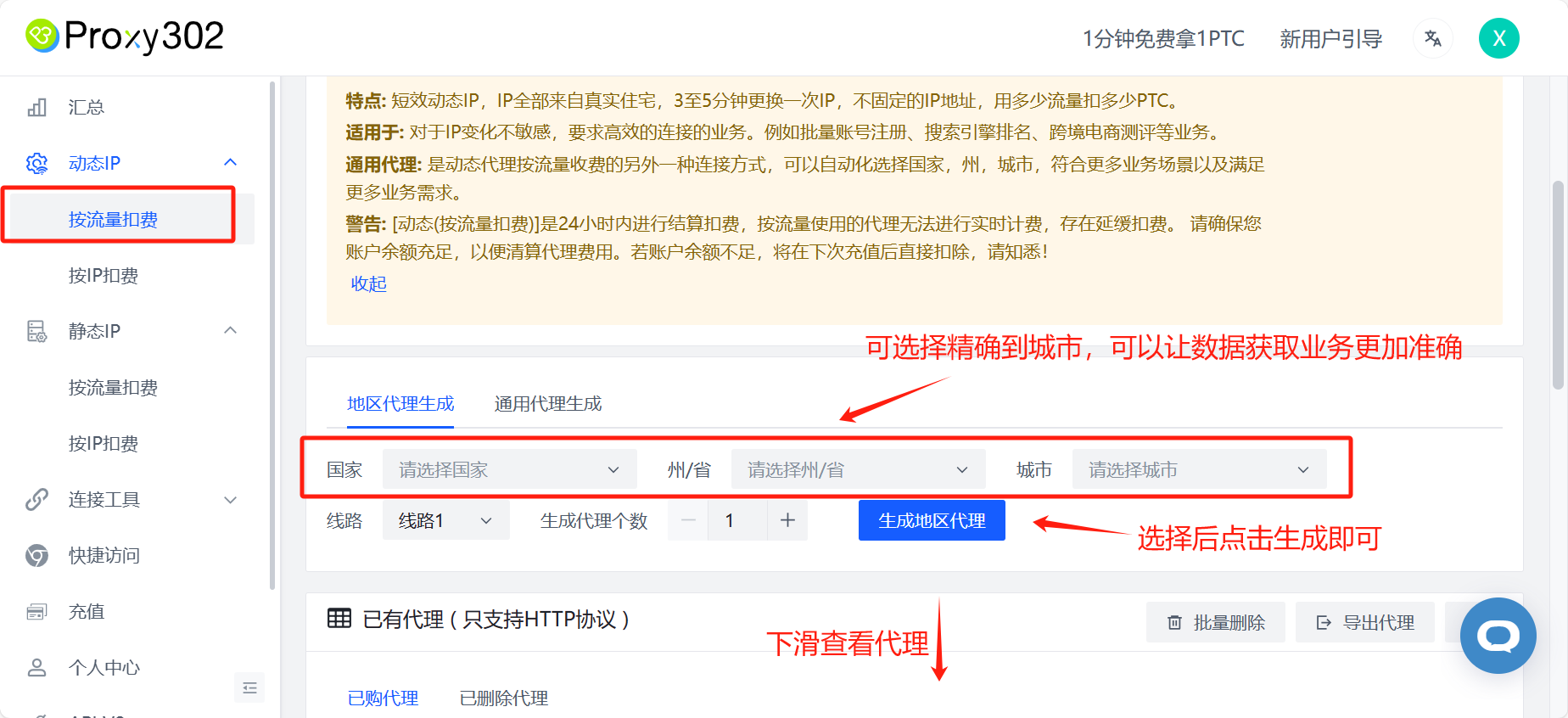Click the 已有代理 (只支持HTTP协议) heading
Image resolution: width=1568 pixels, height=718 pixels.
(496, 620)
